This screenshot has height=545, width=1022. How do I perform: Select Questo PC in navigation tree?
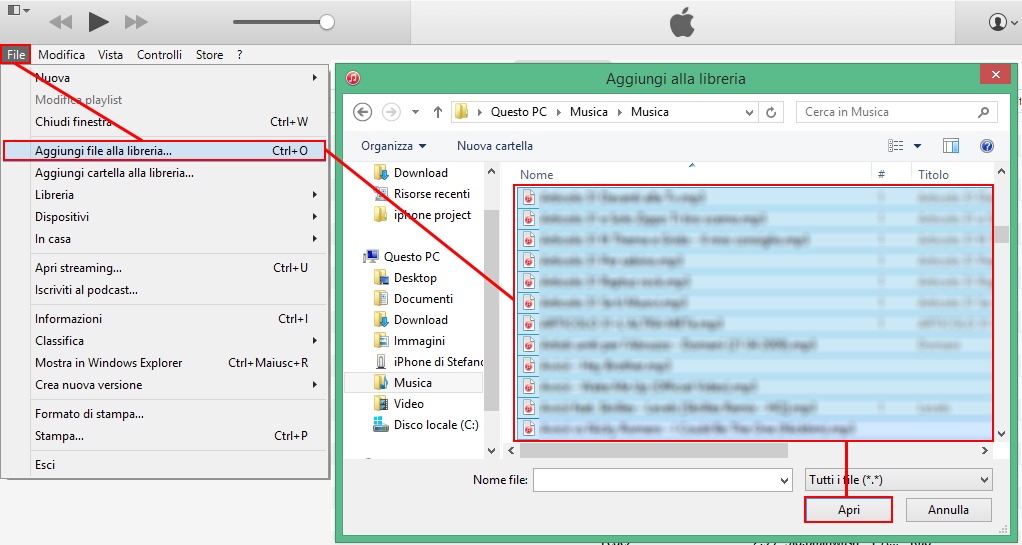pos(402,256)
